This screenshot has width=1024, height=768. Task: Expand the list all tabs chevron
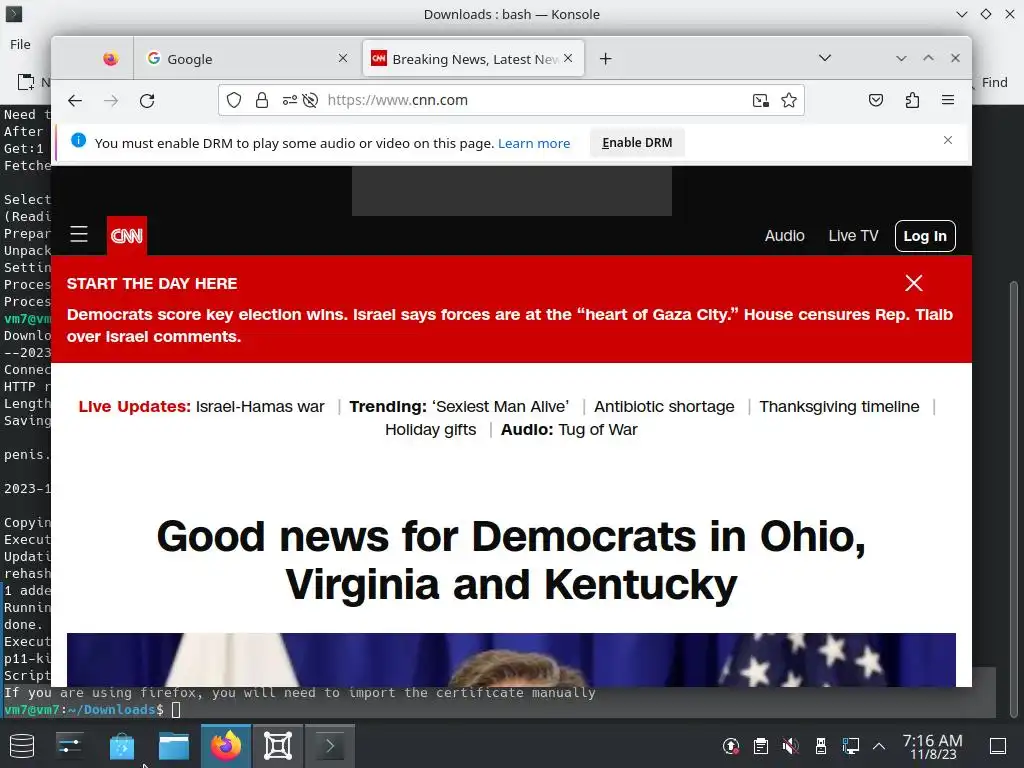tap(825, 58)
